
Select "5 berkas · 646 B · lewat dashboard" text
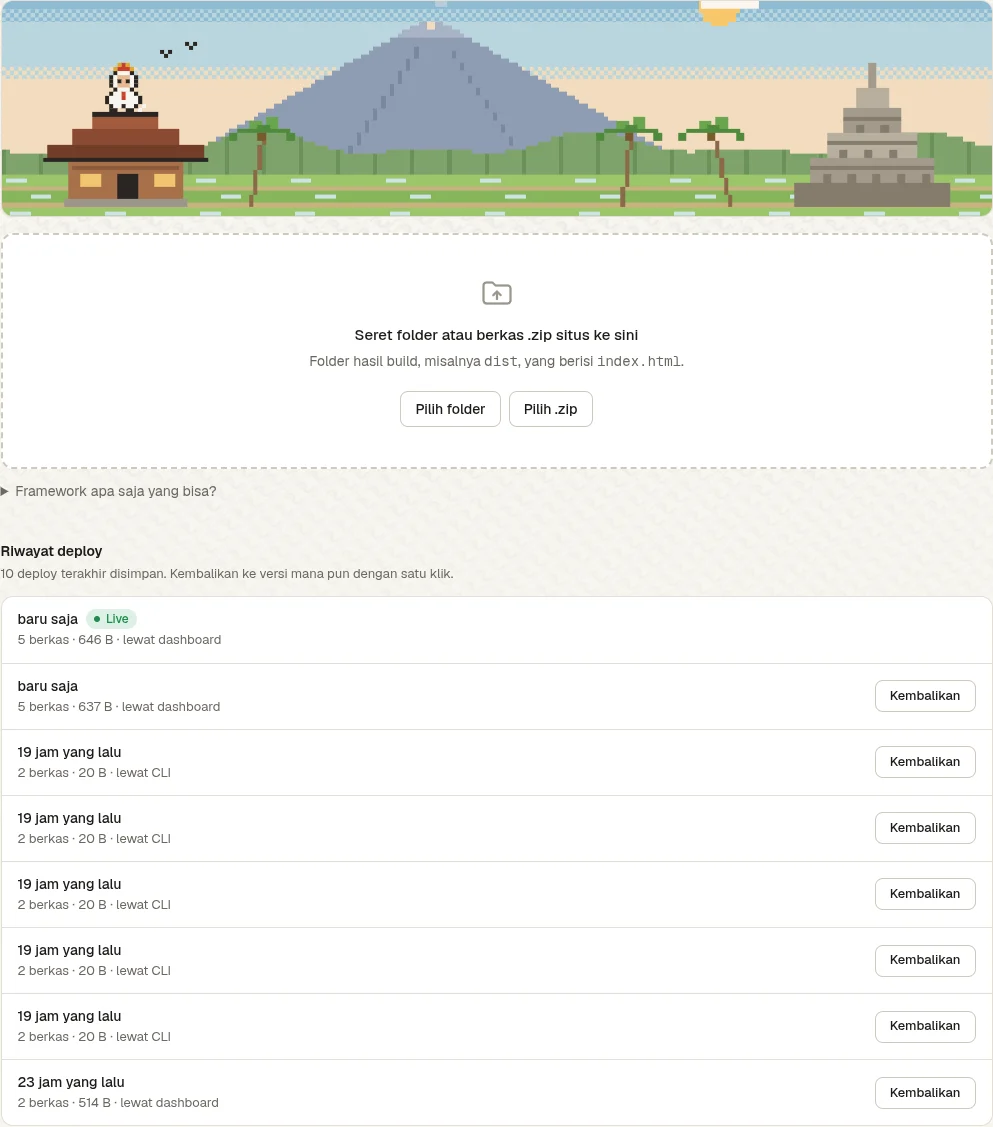pyautogui.click(x=119, y=640)
